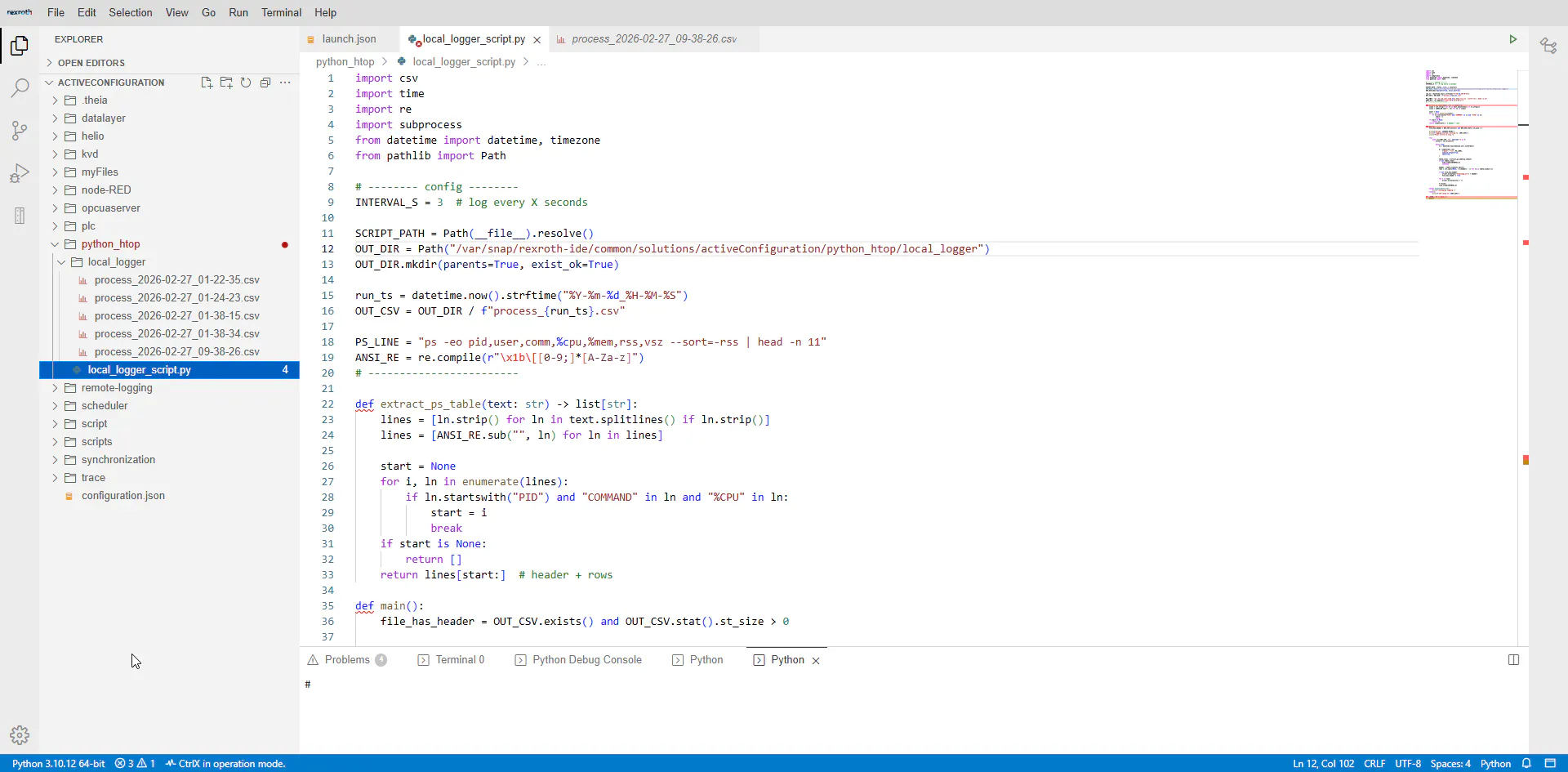Click Python 3.10.12 64-bit interpreter selector
The image size is (1568, 772).
pos(58,764)
